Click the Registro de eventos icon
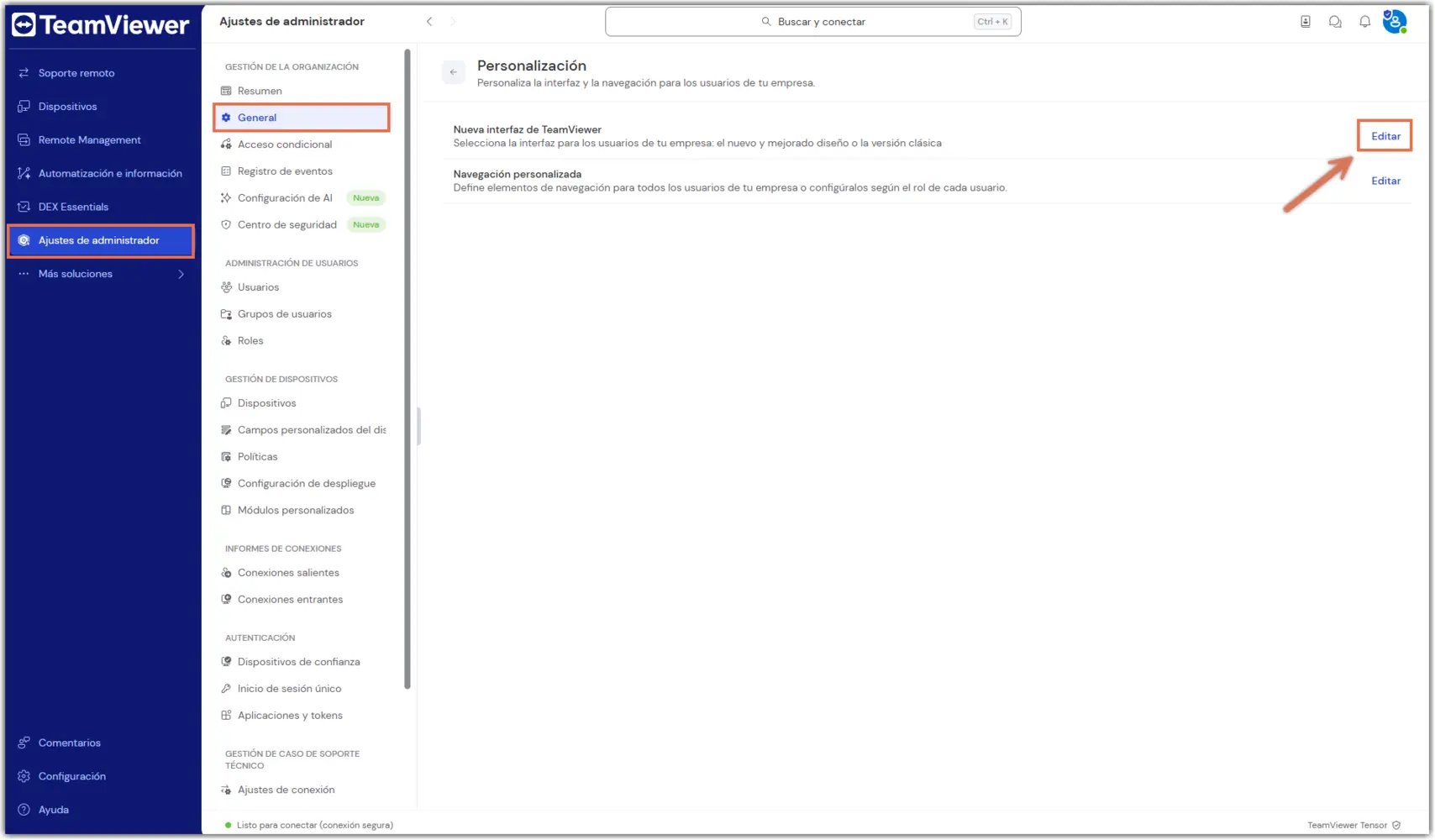 226,171
